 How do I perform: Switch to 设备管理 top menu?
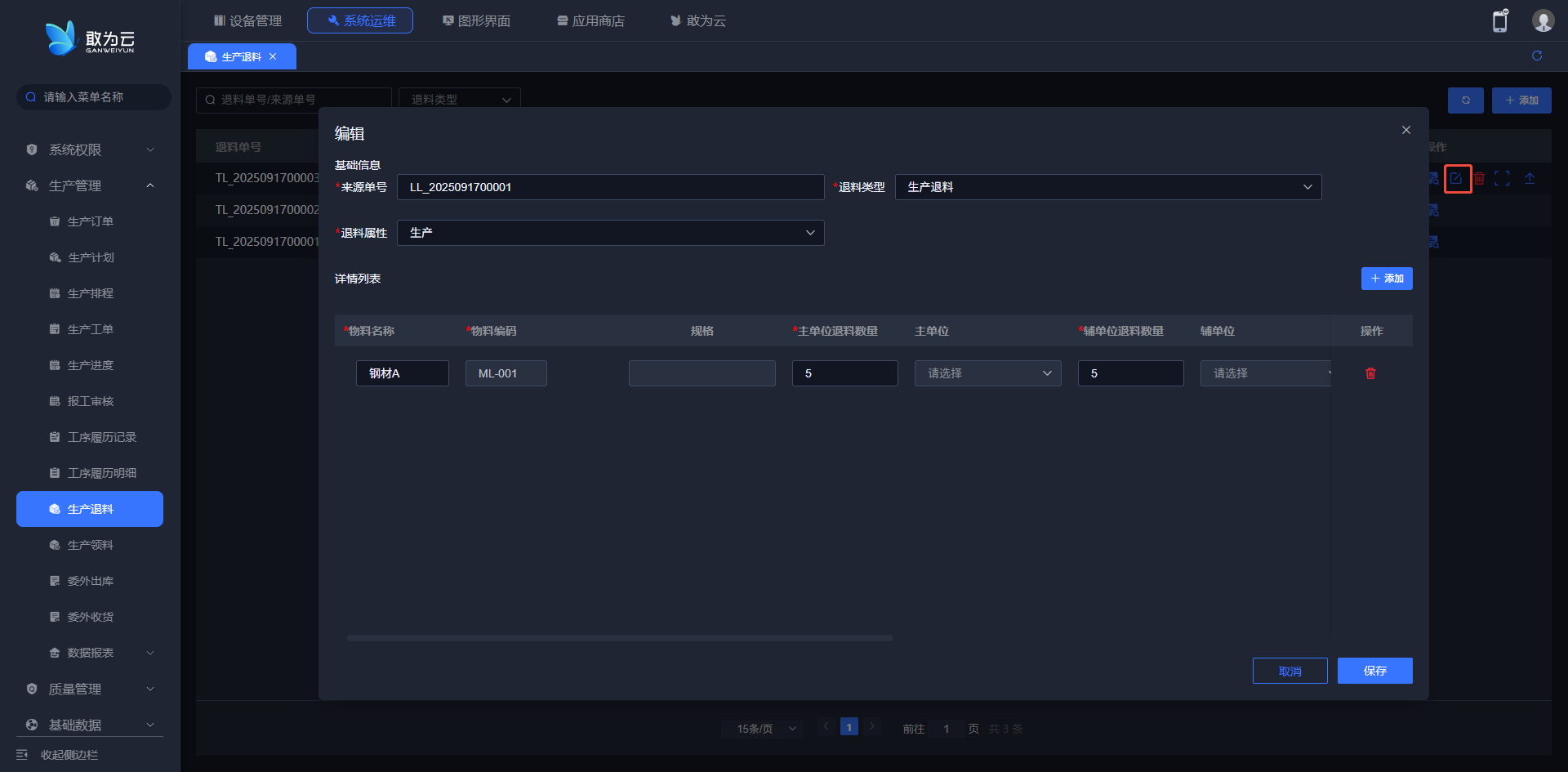[247, 20]
